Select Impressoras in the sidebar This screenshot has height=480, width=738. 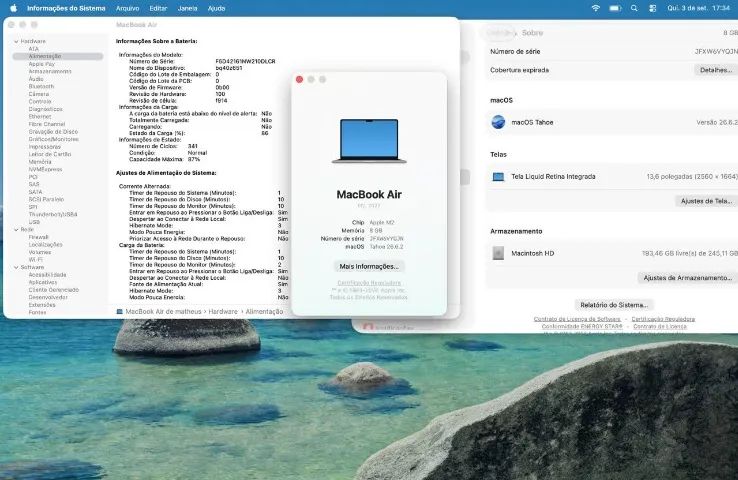(44, 147)
